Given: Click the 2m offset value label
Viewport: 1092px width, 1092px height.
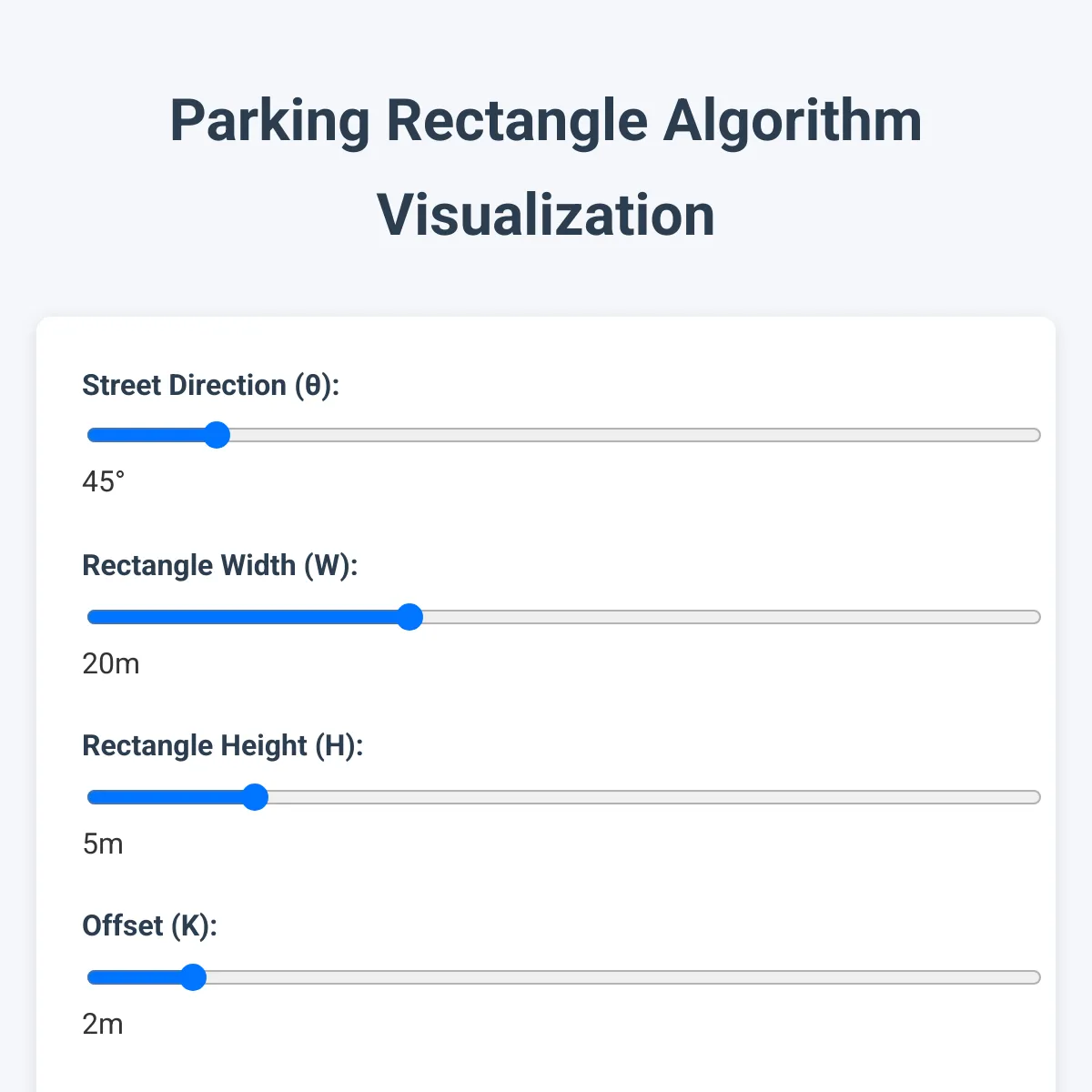Looking at the screenshot, I should point(103,1024).
